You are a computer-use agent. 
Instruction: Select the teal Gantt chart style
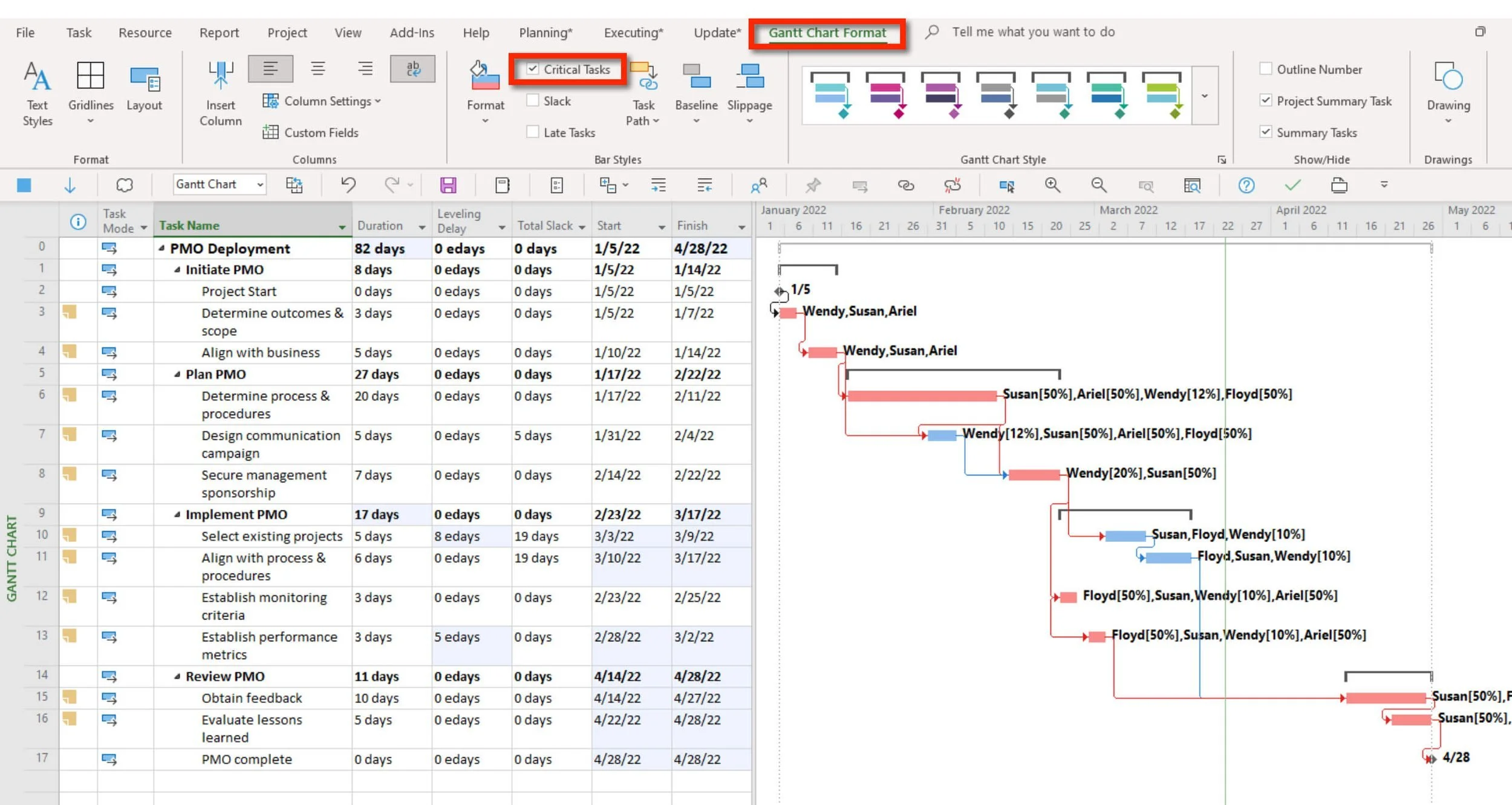pyautogui.click(x=830, y=95)
